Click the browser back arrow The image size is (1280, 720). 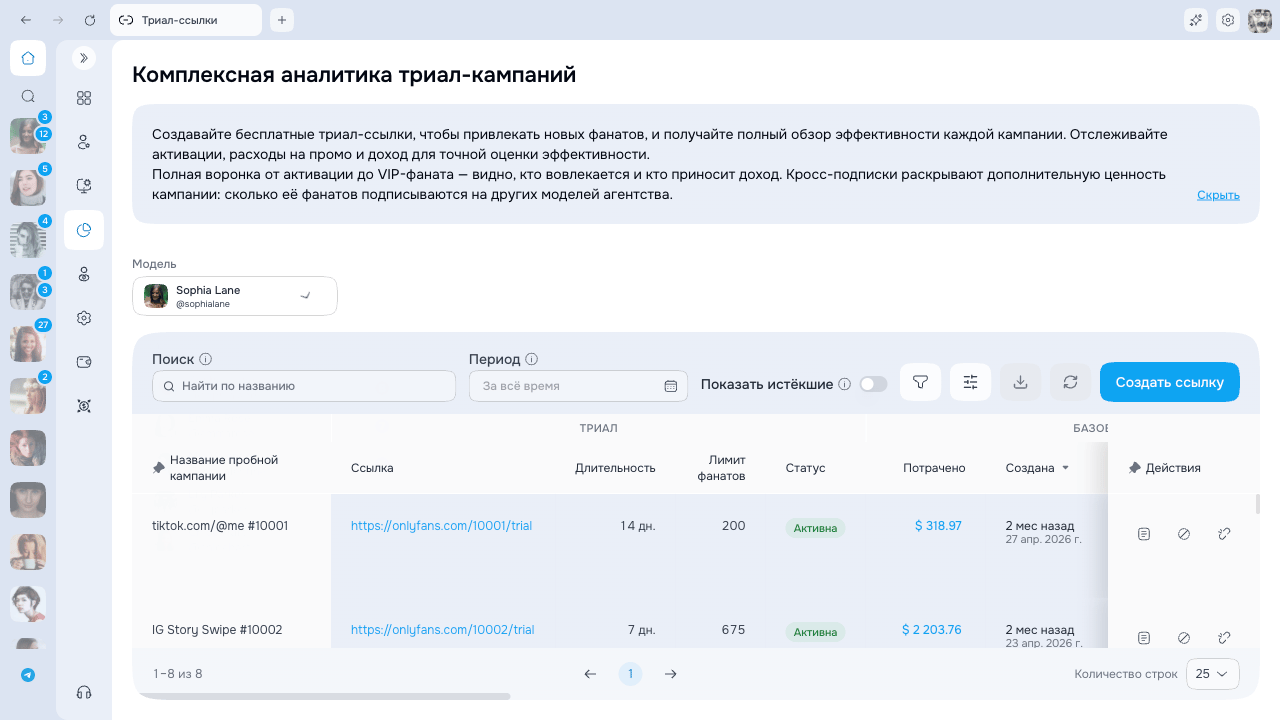(x=26, y=20)
